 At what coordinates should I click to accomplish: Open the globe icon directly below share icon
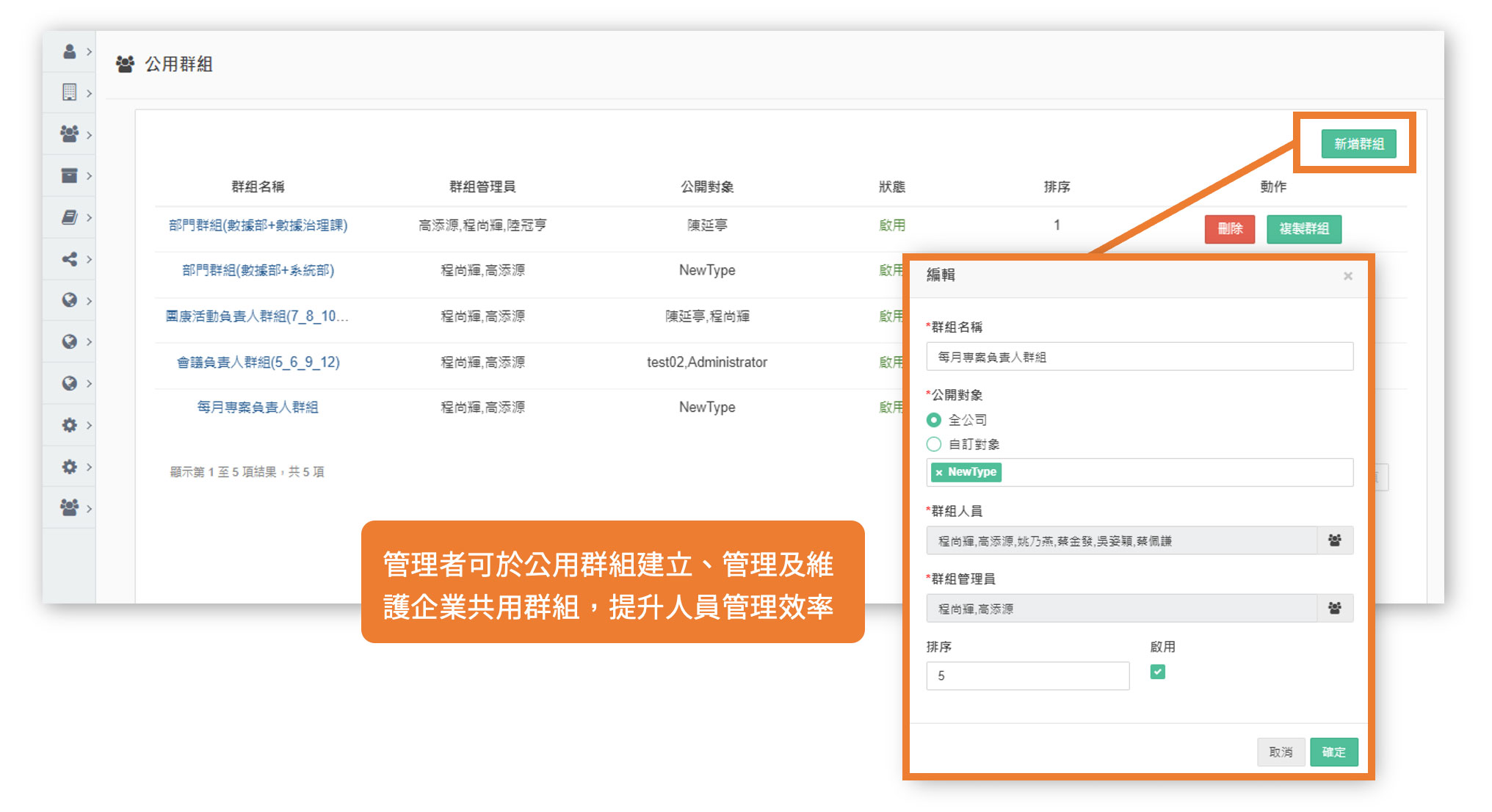(x=69, y=300)
